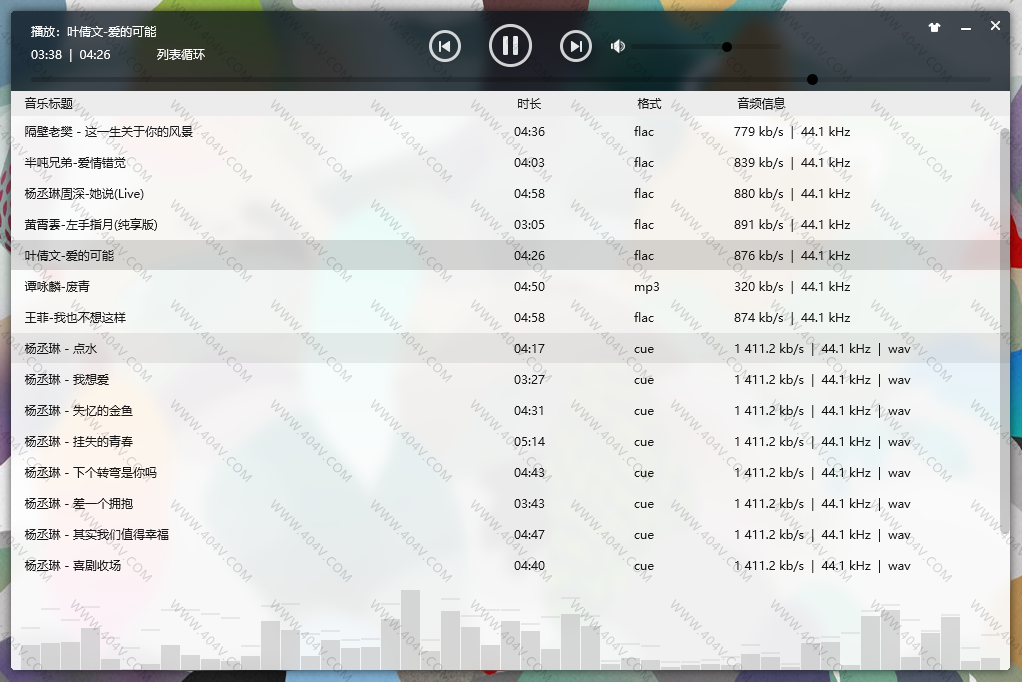
Task: Choose track 杨丞琳 - 点水
Action: 61,349
